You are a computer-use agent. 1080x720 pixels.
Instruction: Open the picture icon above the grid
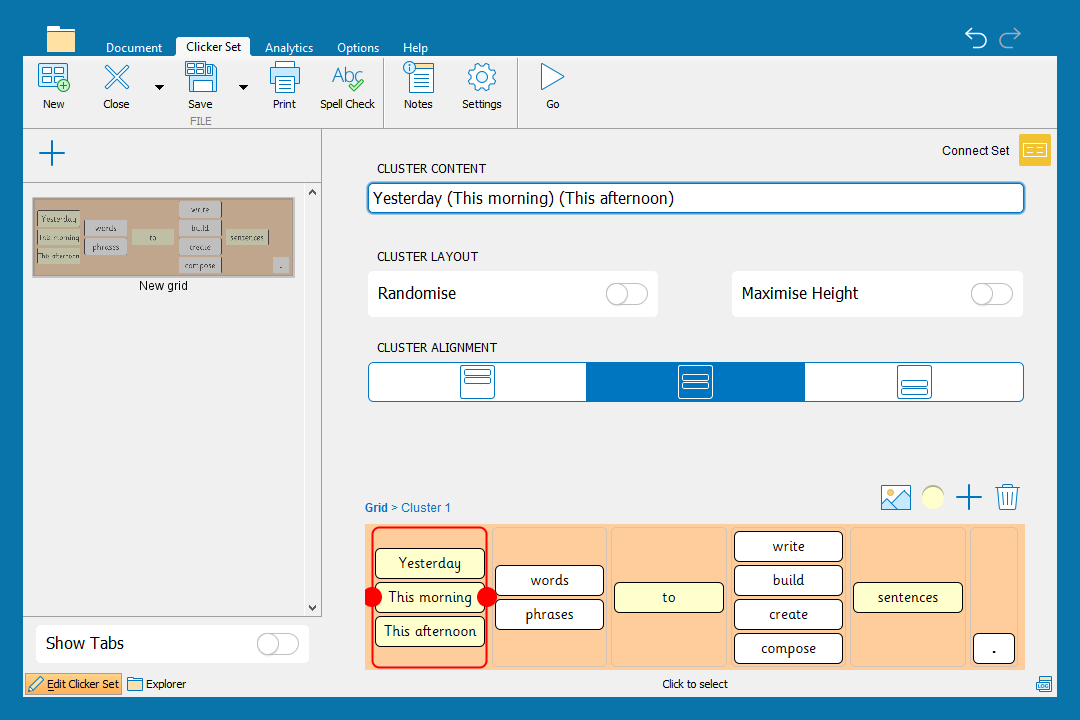click(895, 497)
